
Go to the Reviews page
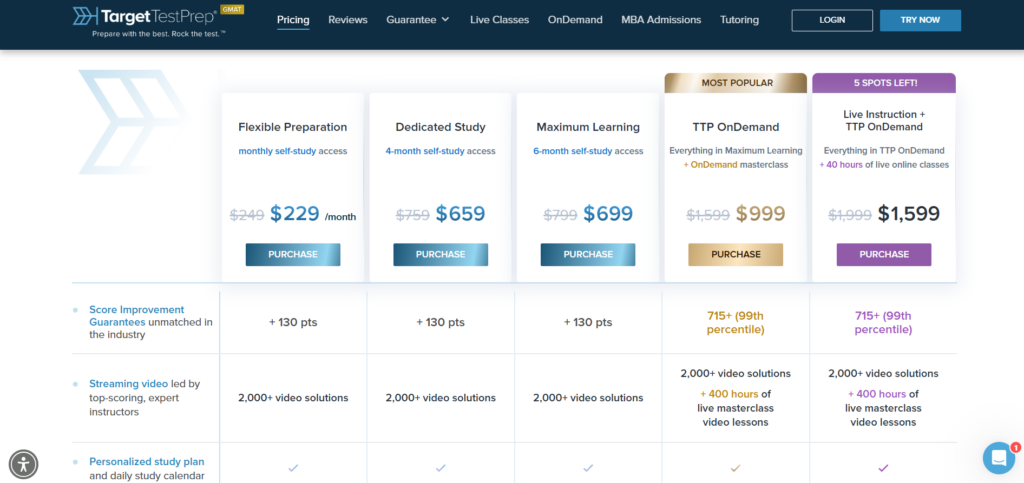pyautogui.click(x=347, y=20)
